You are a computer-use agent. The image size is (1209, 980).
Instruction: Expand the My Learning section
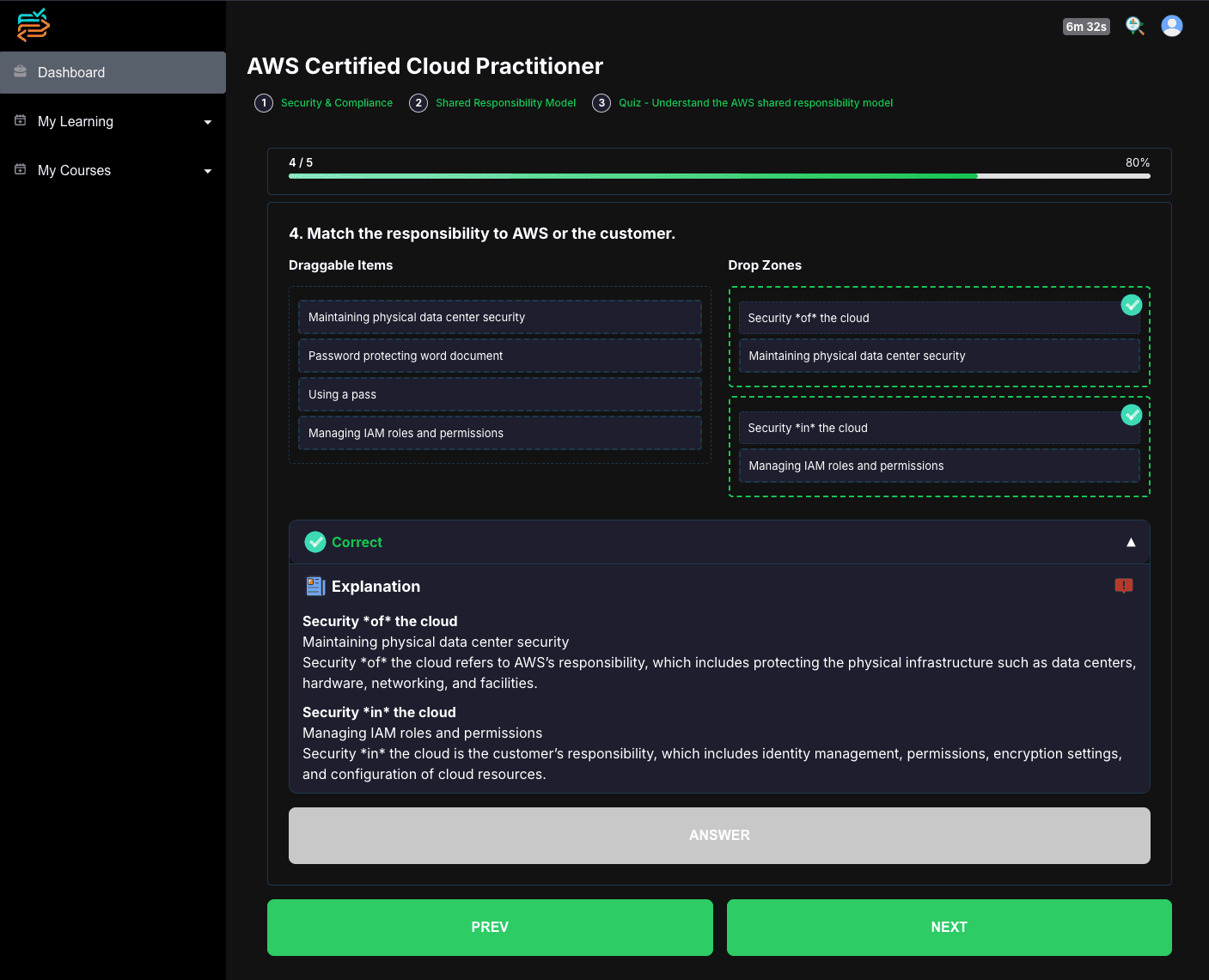(x=208, y=122)
